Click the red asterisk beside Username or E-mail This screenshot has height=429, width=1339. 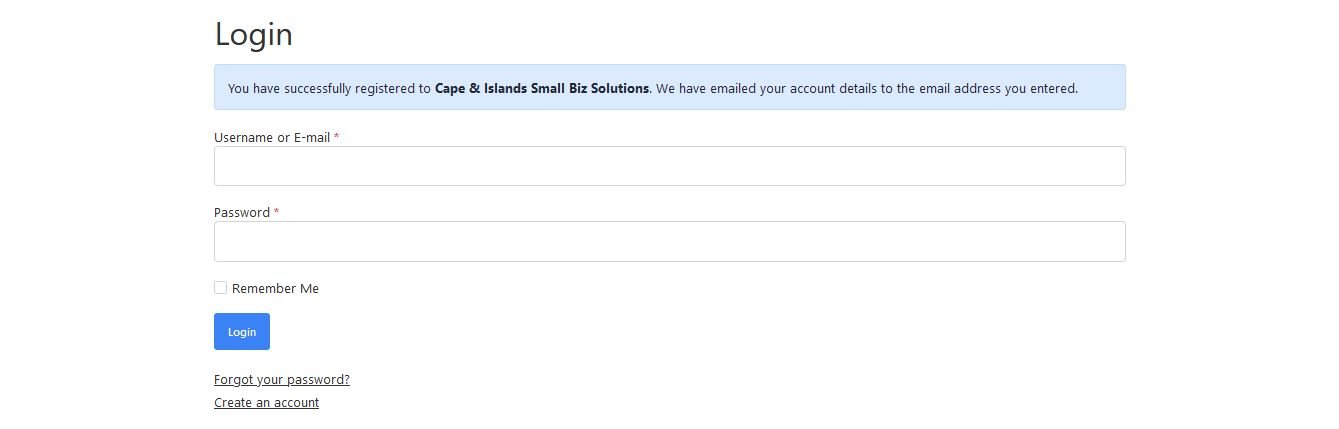(337, 138)
